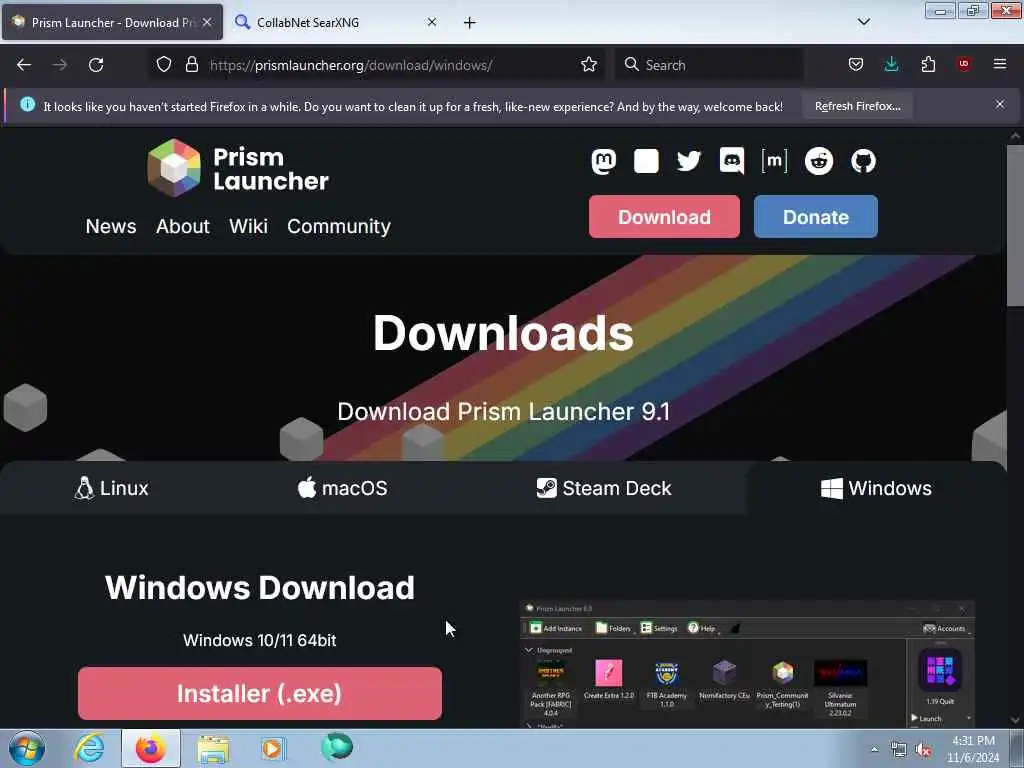This screenshot has height=768, width=1024.
Task: Open Windows Explorer folder in the taskbar
Action: click(213, 749)
